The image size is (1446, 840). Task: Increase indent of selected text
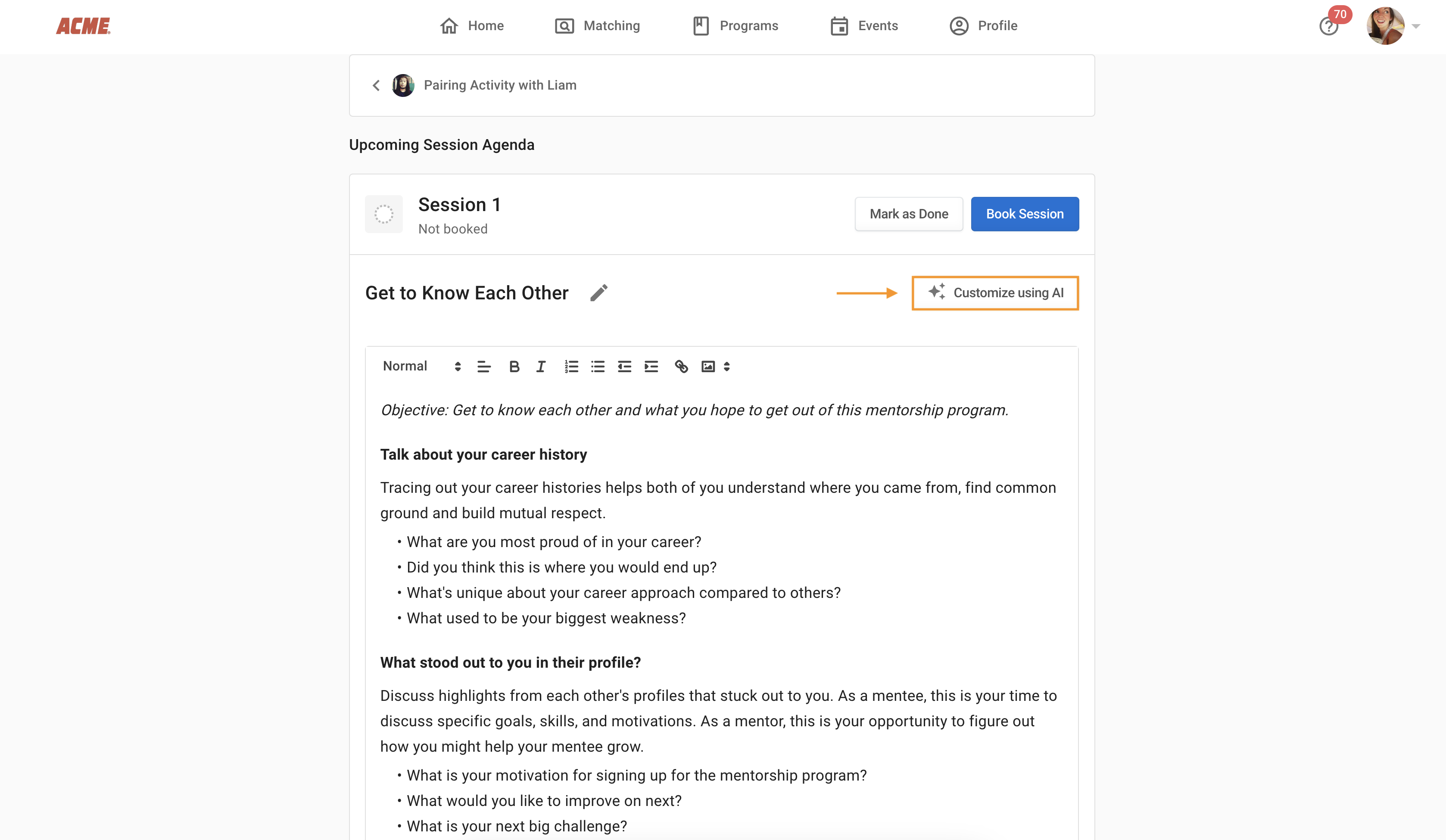651,367
